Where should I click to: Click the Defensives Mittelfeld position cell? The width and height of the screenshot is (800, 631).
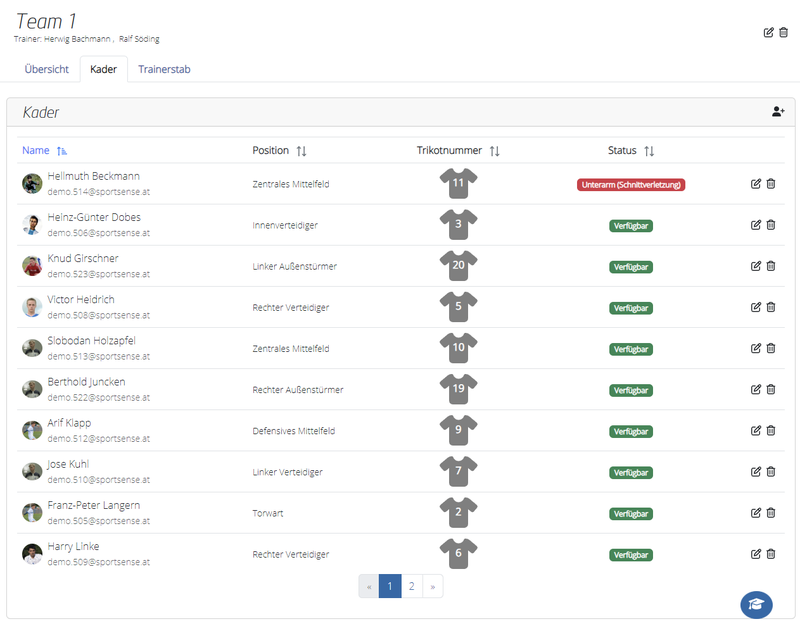(x=293, y=431)
